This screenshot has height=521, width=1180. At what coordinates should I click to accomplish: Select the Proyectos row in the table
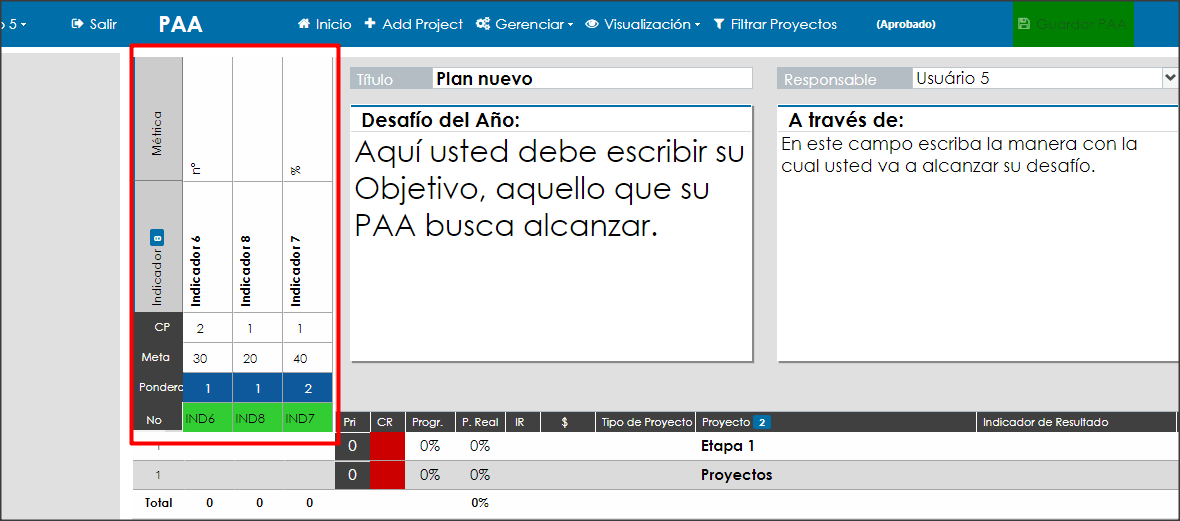[655, 475]
